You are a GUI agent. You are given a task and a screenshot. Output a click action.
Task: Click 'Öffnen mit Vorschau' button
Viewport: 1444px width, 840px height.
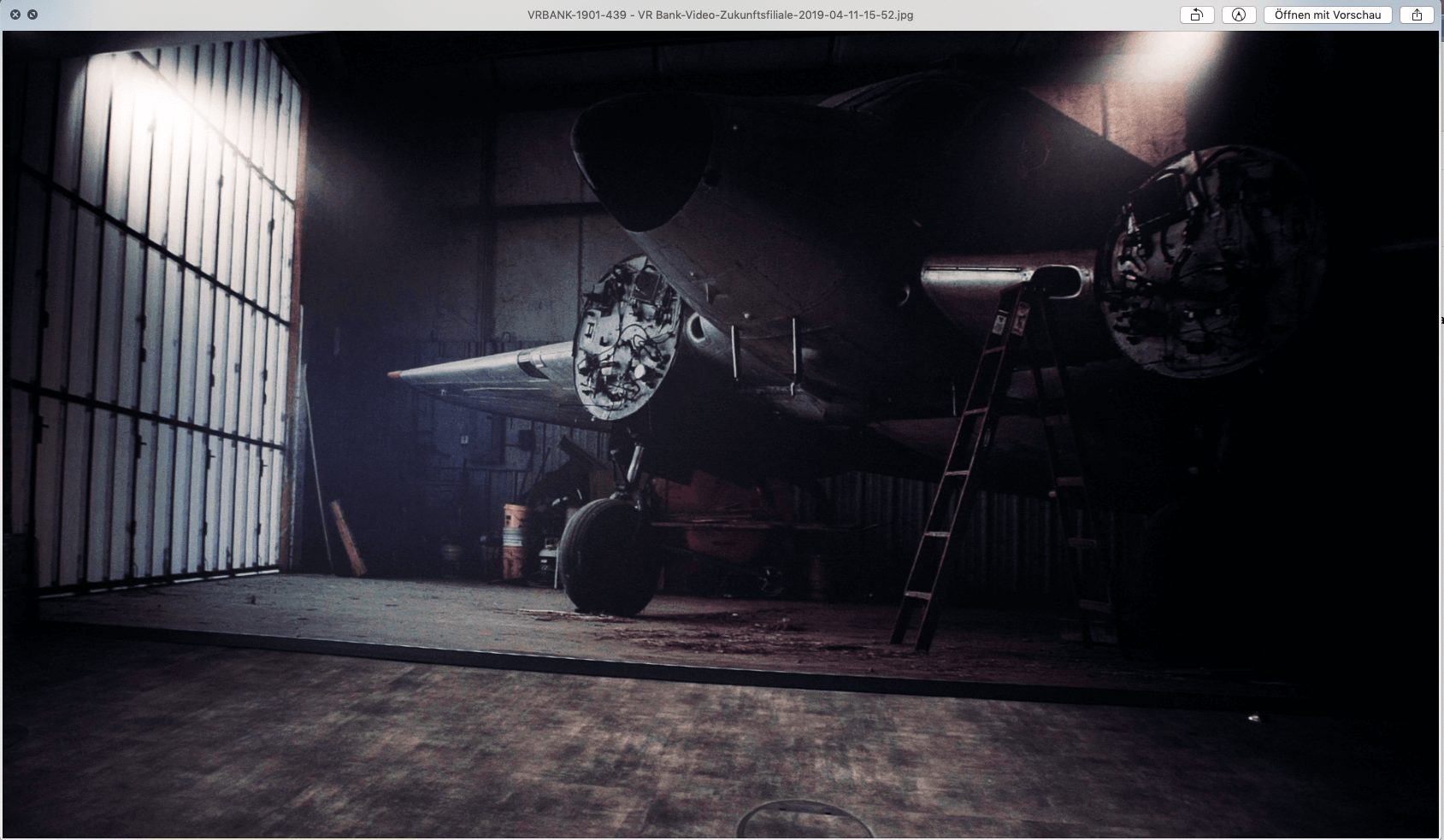coord(1327,15)
